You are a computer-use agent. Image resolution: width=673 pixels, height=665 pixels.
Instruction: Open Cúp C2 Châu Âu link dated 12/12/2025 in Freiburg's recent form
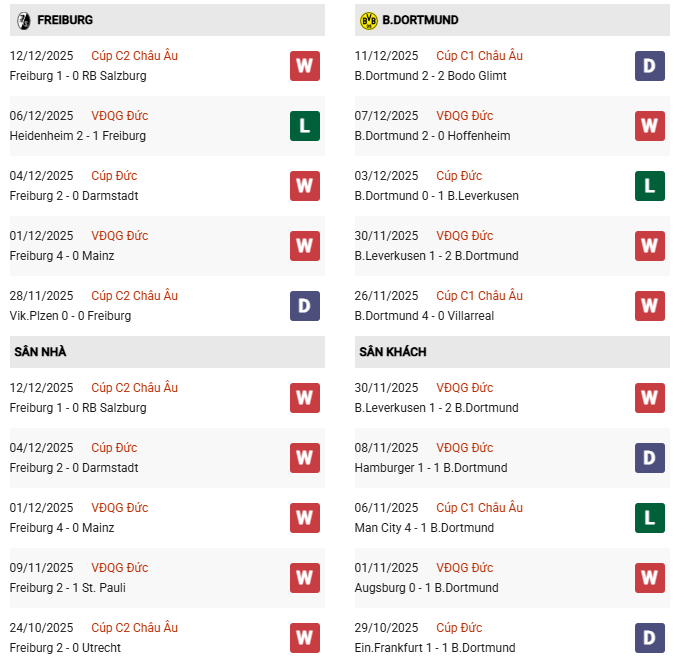(x=134, y=56)
